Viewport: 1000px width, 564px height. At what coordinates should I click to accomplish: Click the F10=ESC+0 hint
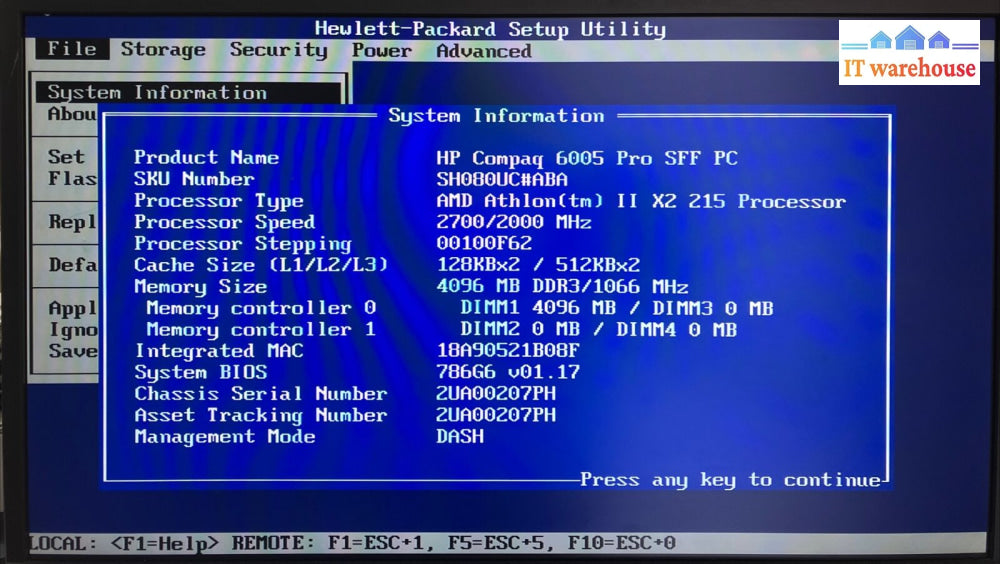click(622, 544)
